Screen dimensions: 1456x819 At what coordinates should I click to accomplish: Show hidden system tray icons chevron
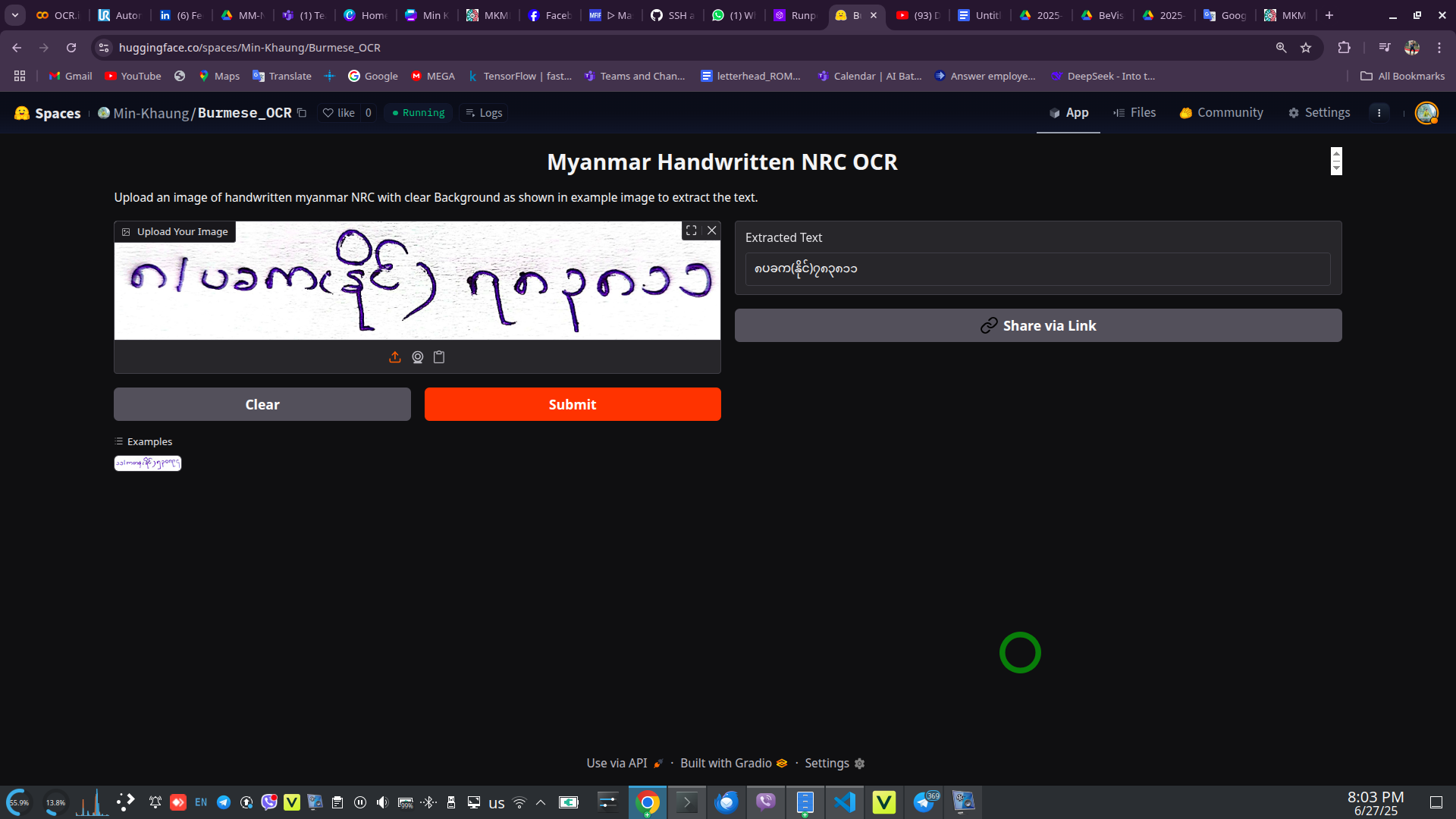pyautogui.click(x=541, y=802)
